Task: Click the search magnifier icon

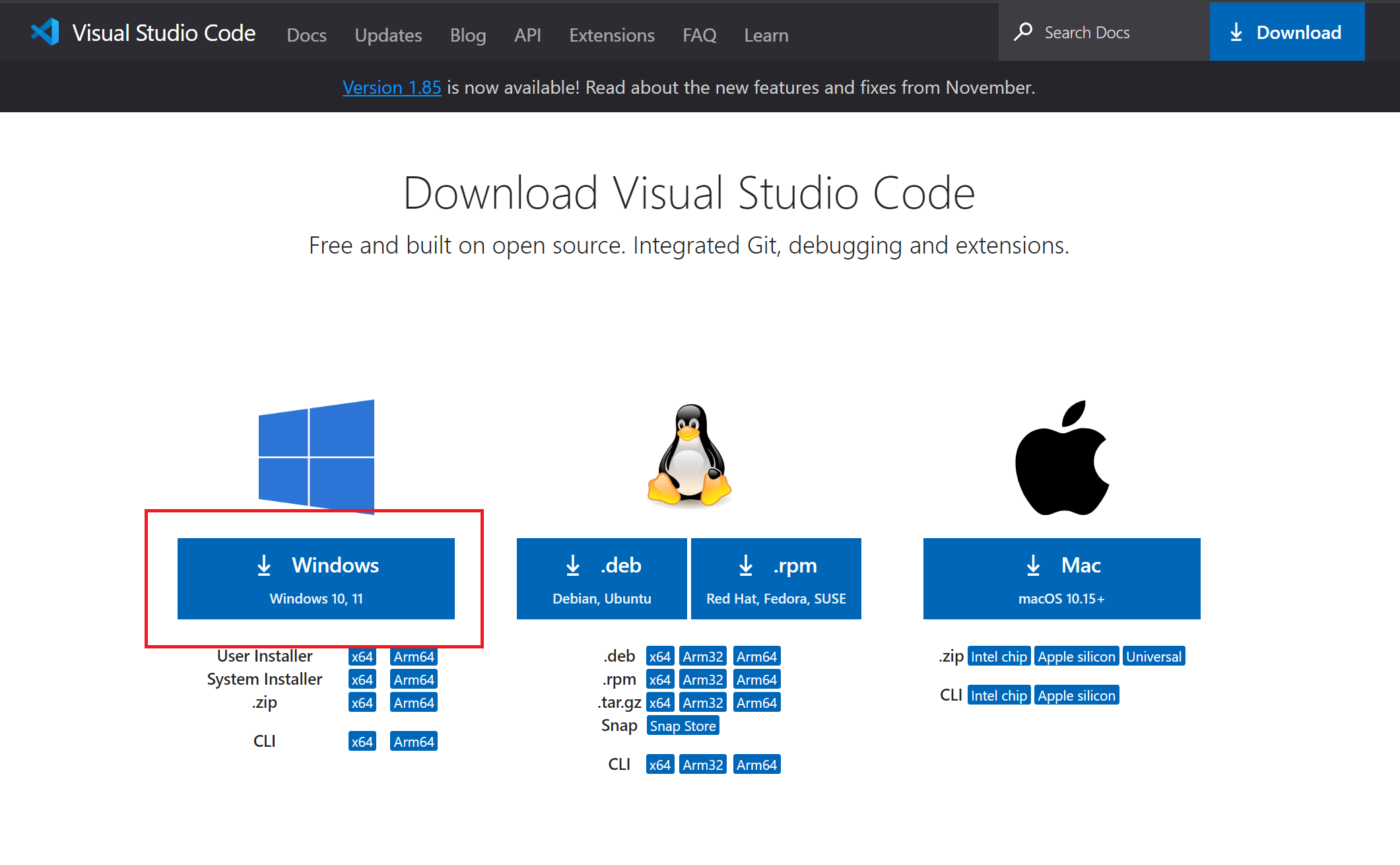Action: tap(1023, 32)
